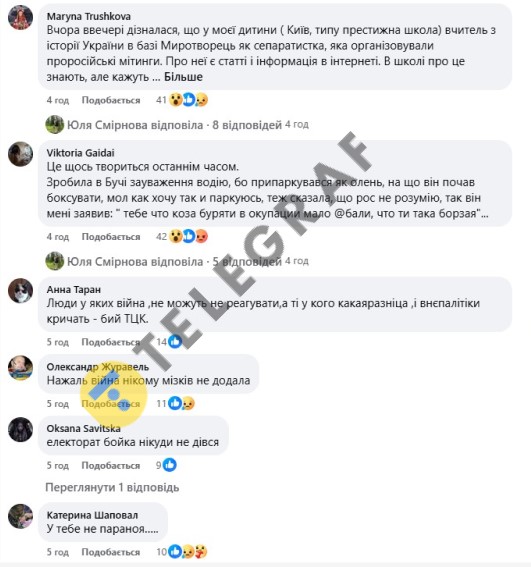The height and width of the screenshot is (567, 531).
Task: Open Катерина Шаповал's avatar
Action: pos(21,516)
